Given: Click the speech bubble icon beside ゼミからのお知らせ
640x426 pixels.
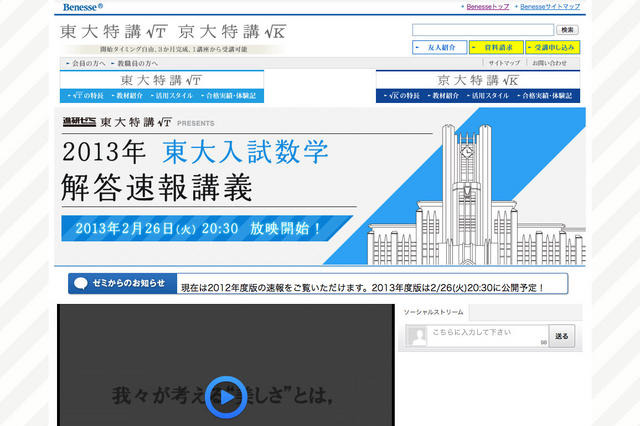Looking at the screenshot, I should point(80,283).
